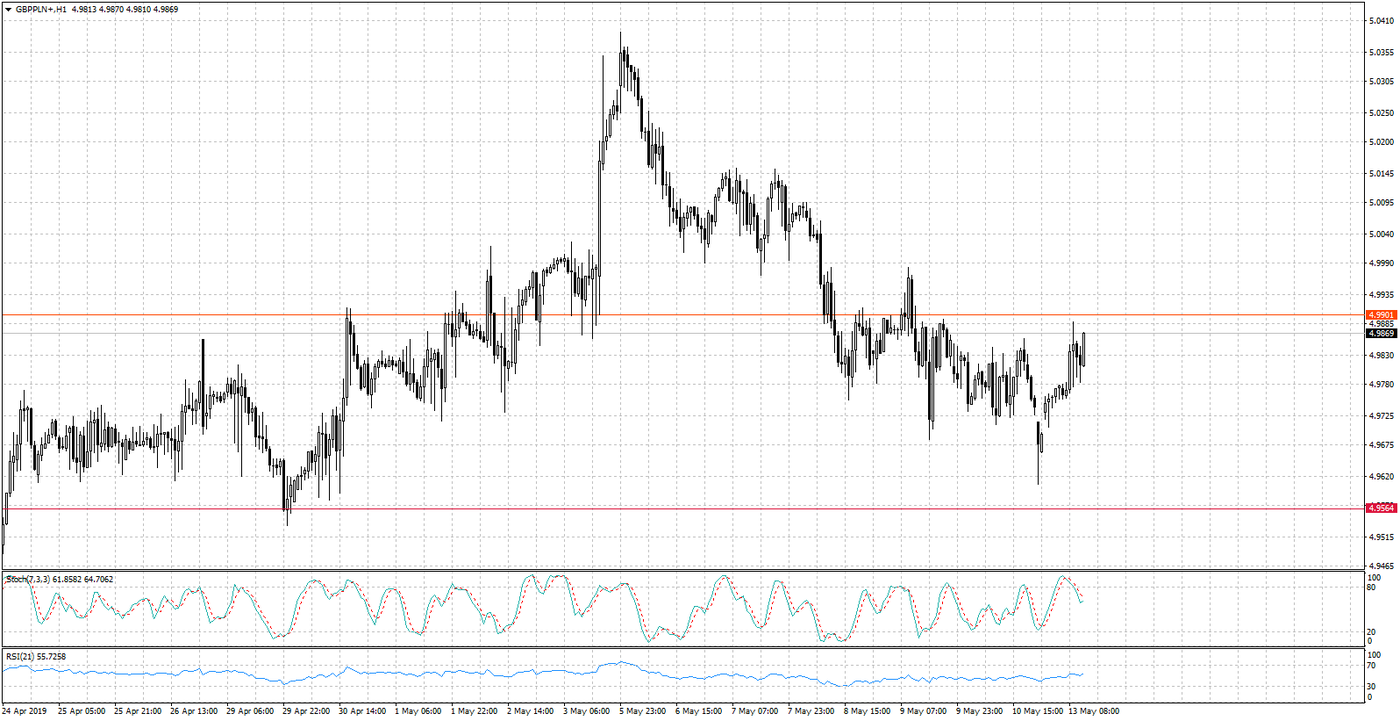This screenshot has width=1400, height=721.
Task: Click the RSI(21) indicator label
Action: pos(22,656)
